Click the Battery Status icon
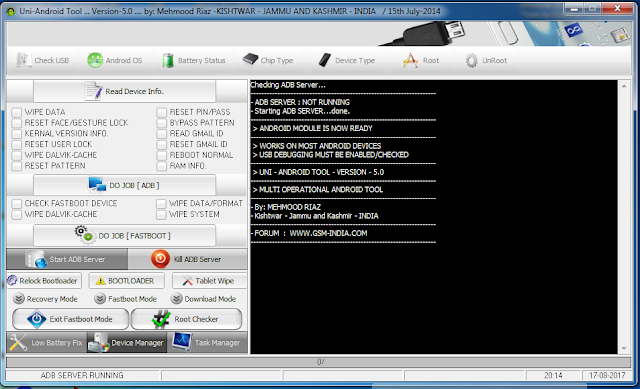640x389 pixels. [x=168, y=60]
